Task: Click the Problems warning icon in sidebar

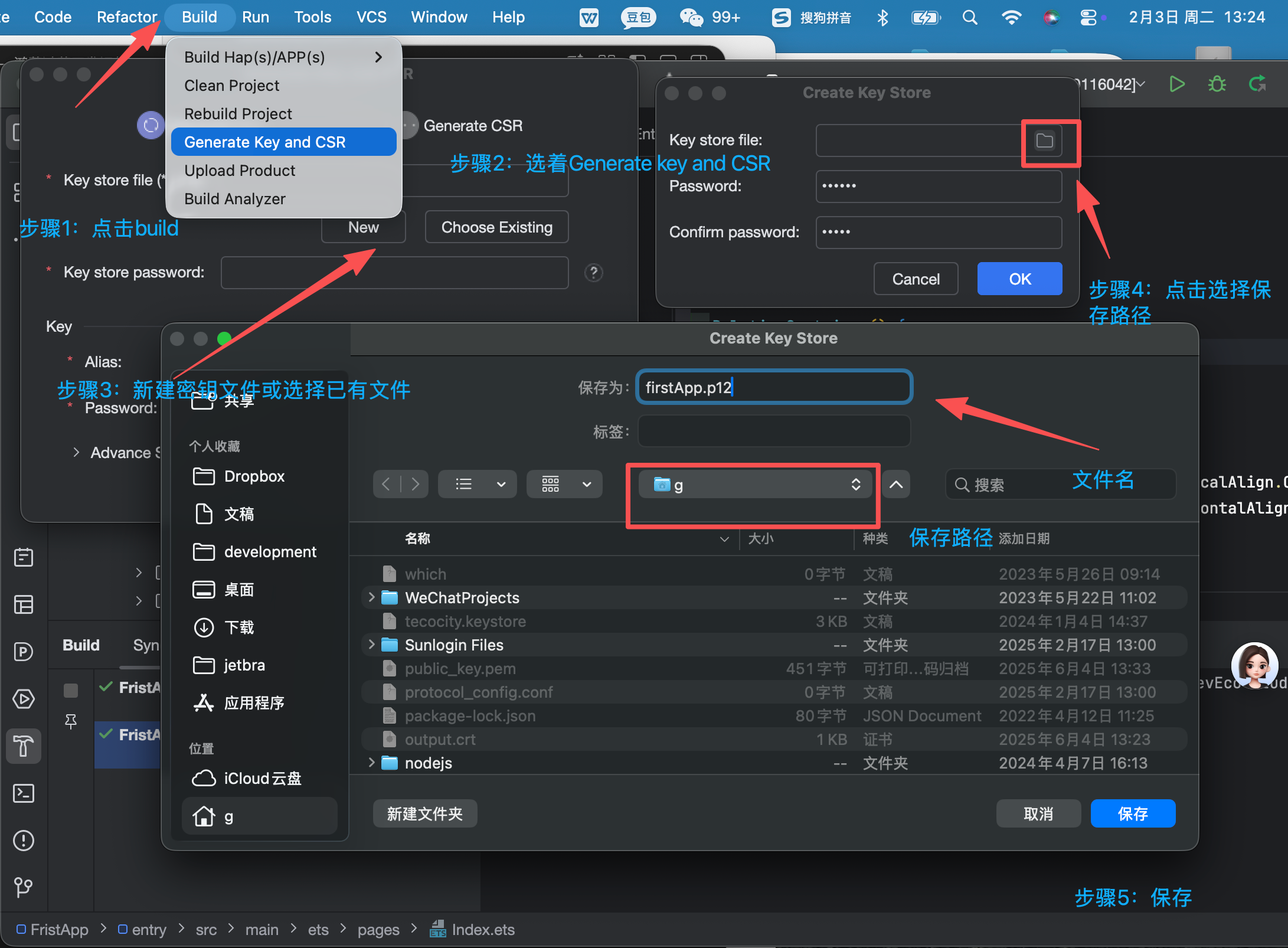Action: 24,840
